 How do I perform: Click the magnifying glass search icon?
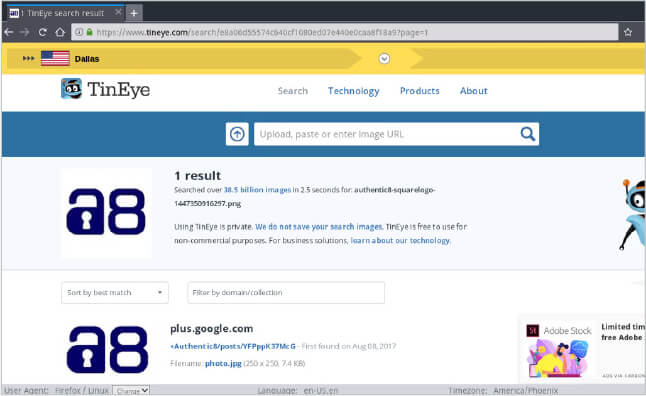pos(527,134)
